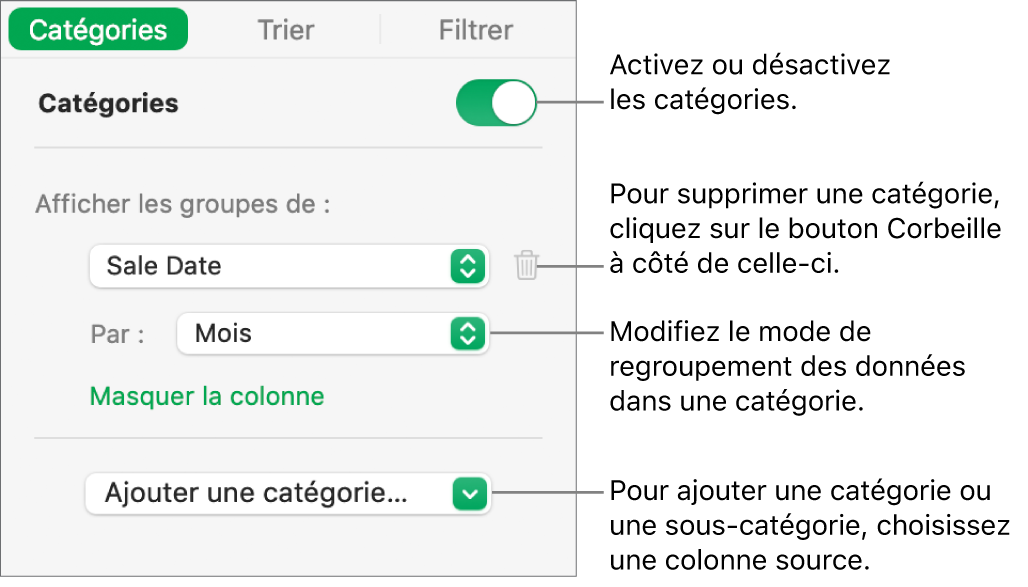Click the Activez ou désactivez les catégories annotation
This screenshot has width=1028, height=587.
[x=749, y=84]
